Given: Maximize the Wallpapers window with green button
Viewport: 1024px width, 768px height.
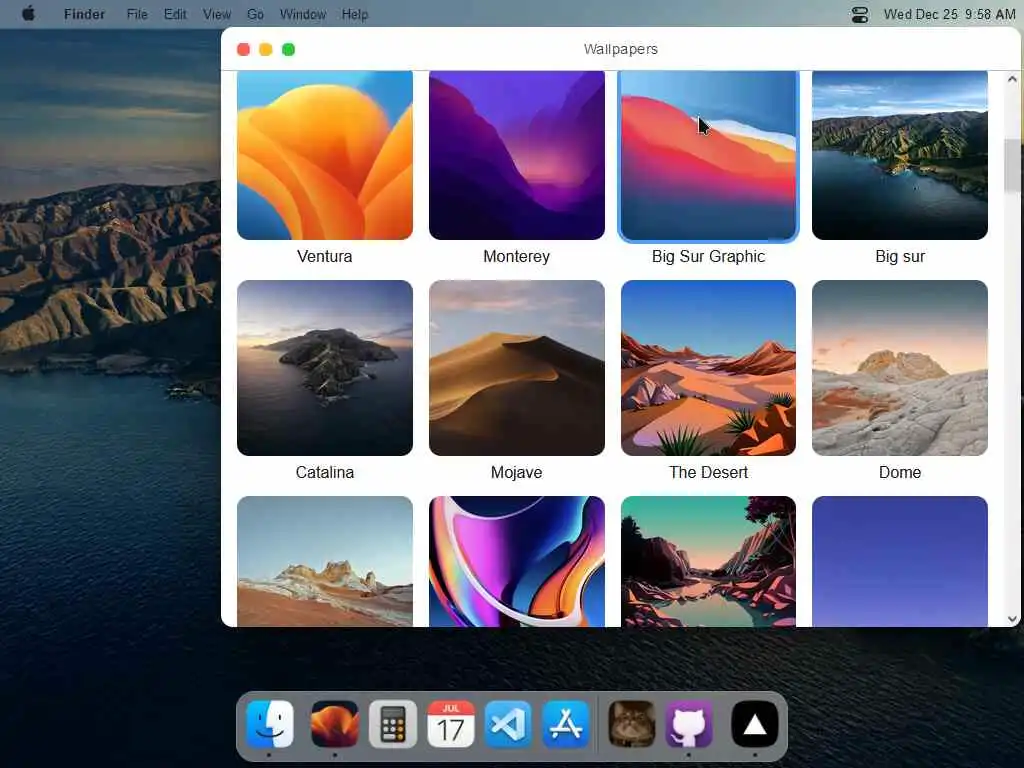Looking at the screenshot, I should (288, 50).
